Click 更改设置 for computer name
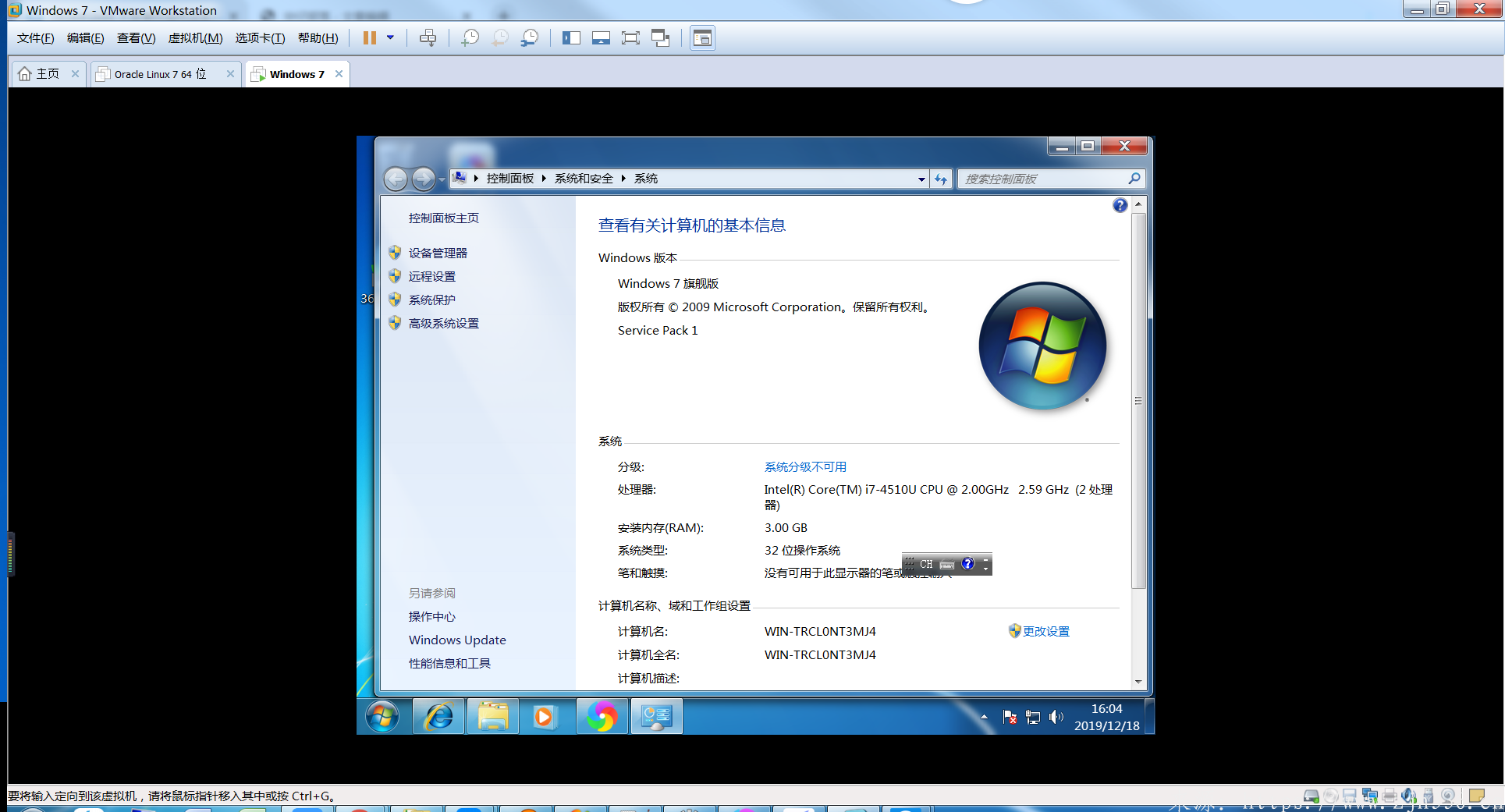Screen dimensions: 1505x812 (1046, 632)
